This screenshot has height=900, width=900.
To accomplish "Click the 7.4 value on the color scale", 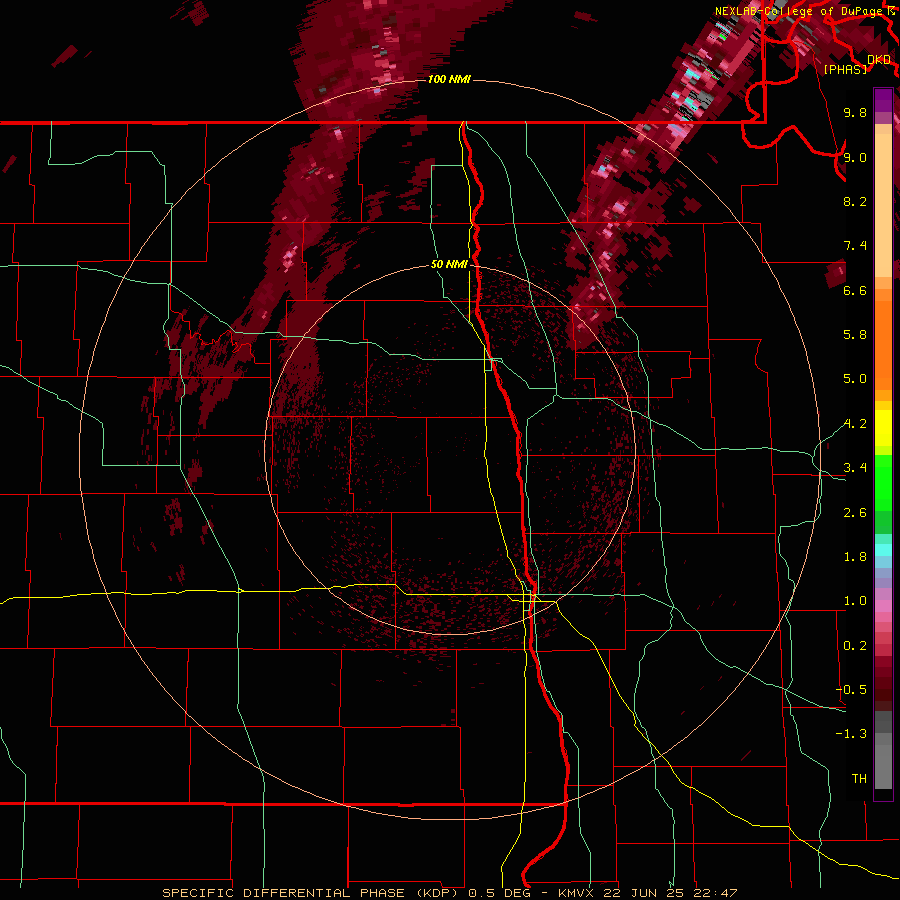I will pos(855,246).
